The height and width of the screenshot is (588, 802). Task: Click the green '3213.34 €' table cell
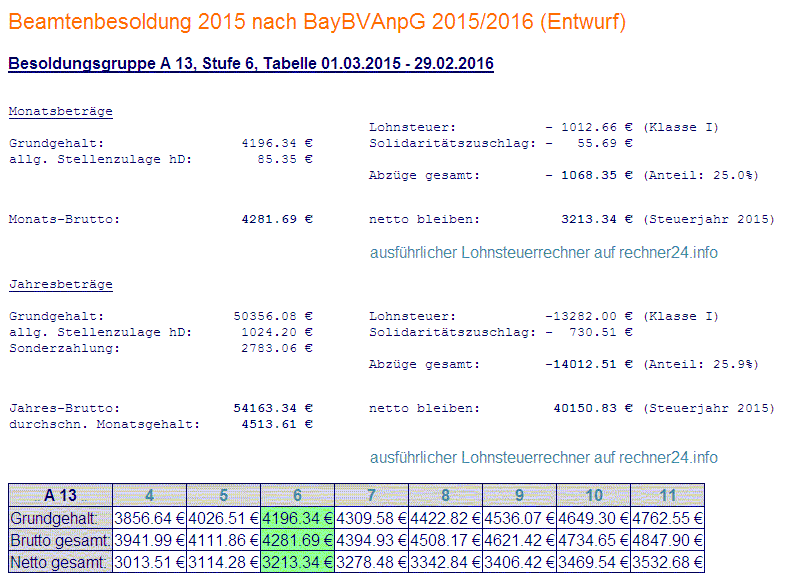(x=297, y=562)
